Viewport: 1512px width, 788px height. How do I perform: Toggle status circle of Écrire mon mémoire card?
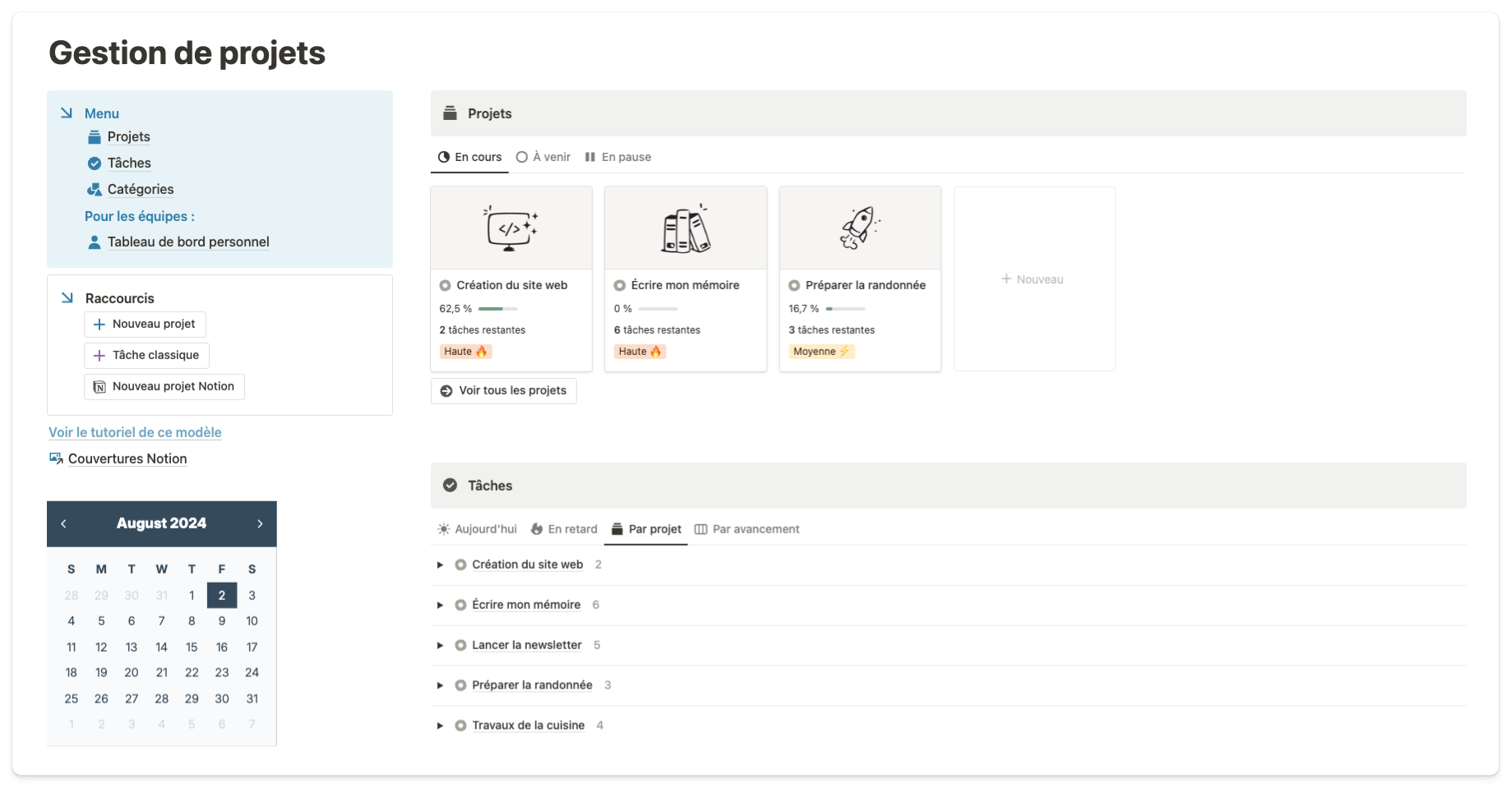[620, 286]
